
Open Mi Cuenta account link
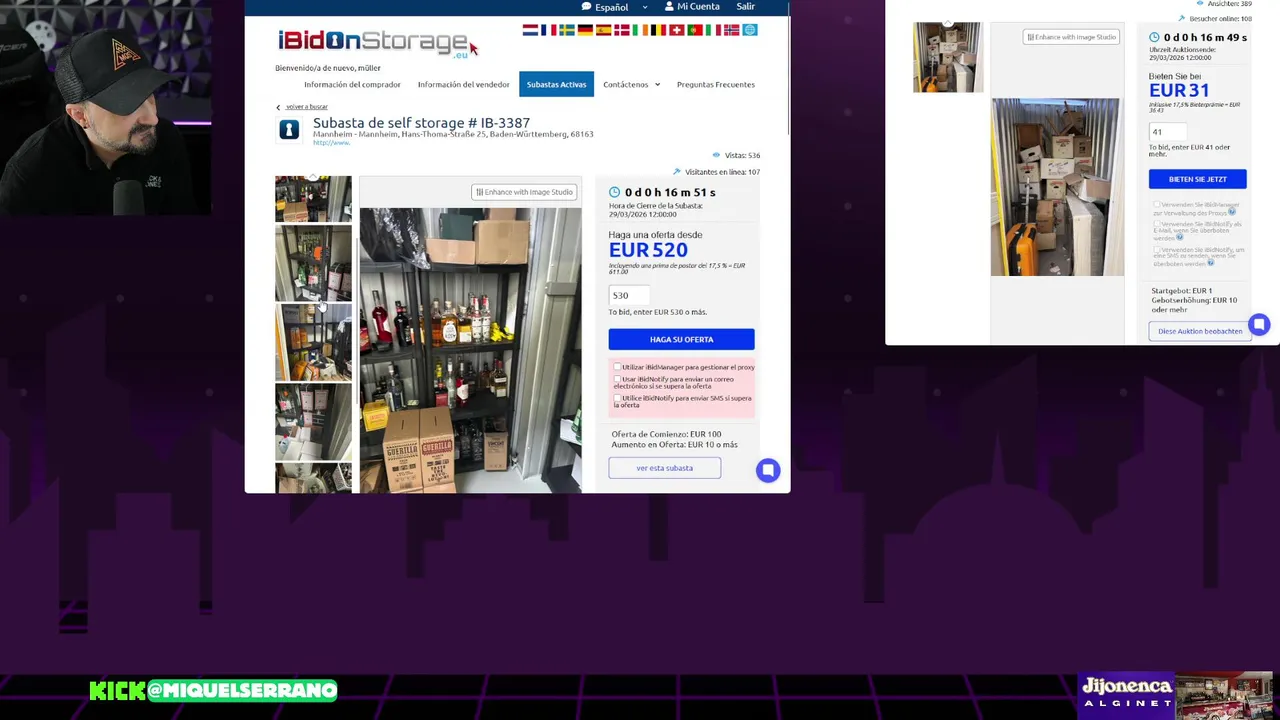coord(698,6)
